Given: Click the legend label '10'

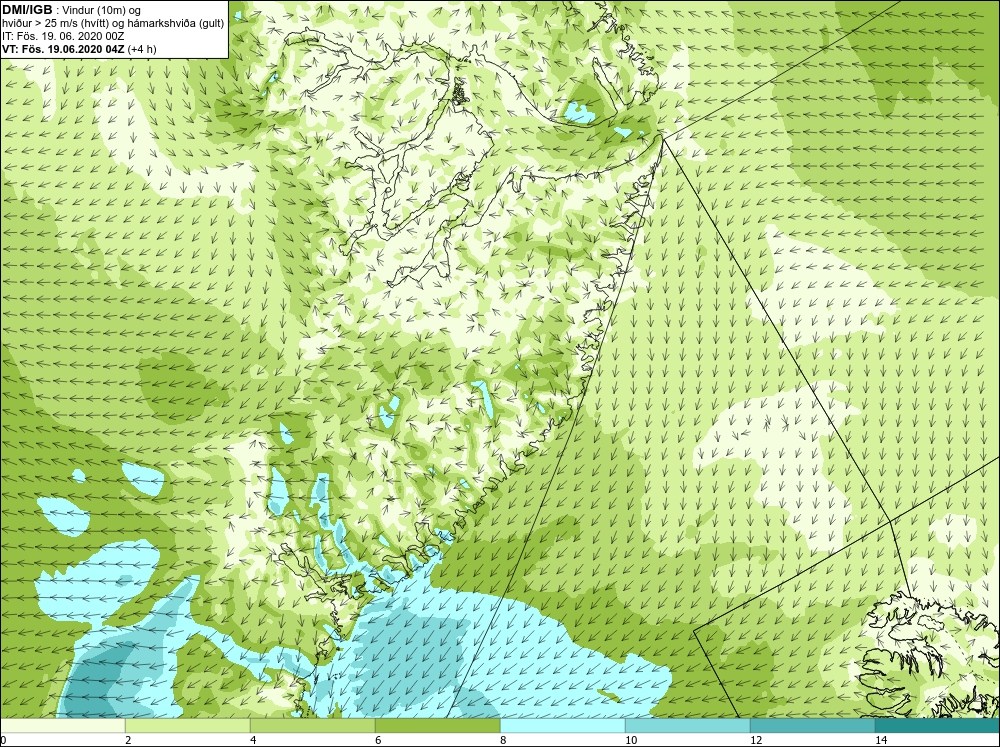Looking at the screenshot, I should [631, 740].
